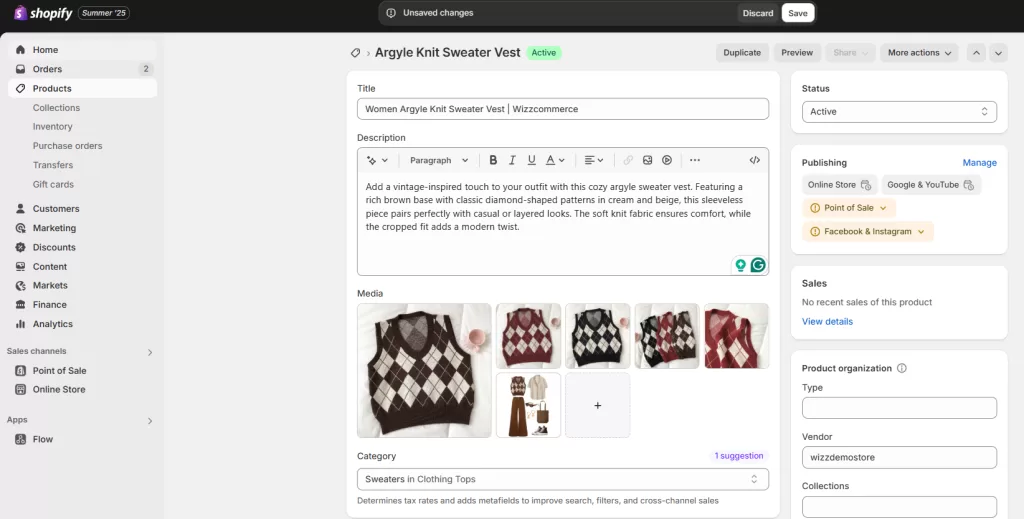The width and height of the screenshot is (1024, 519).
Task: Click the Content icon in sidebar
Action: 20,266
